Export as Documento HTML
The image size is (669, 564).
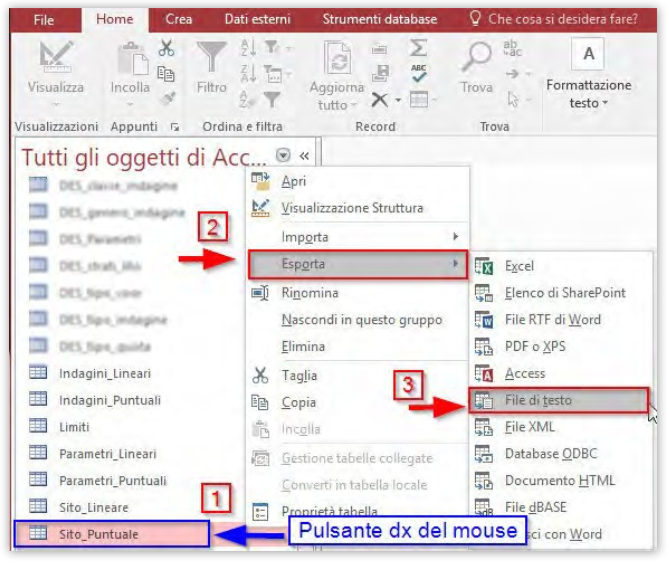[561, 480]
